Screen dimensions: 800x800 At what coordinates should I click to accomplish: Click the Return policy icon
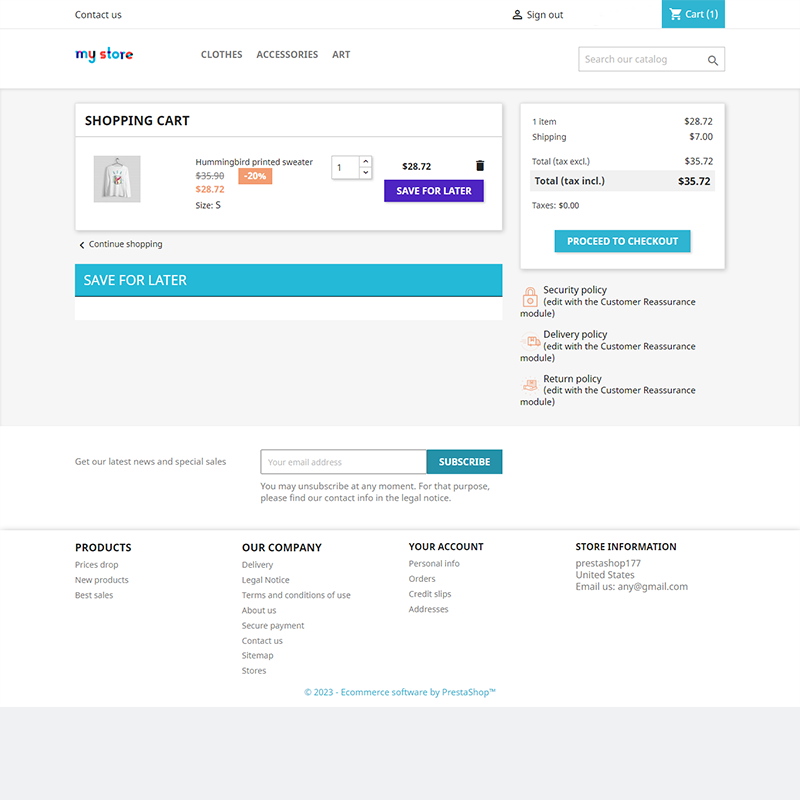530,385
